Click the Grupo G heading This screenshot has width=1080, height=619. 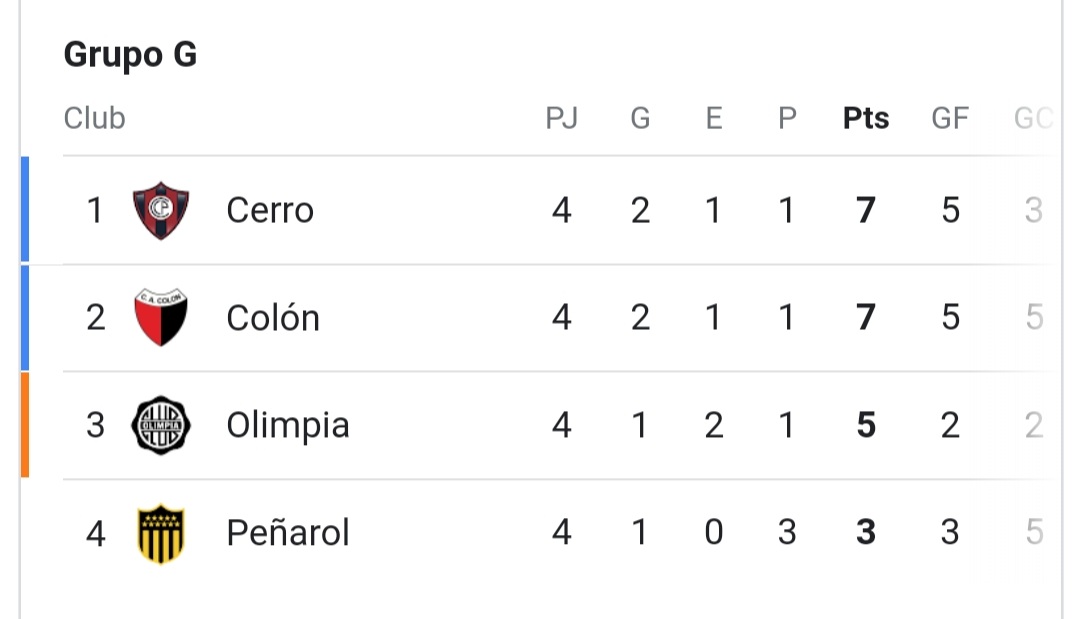(130, 54)
